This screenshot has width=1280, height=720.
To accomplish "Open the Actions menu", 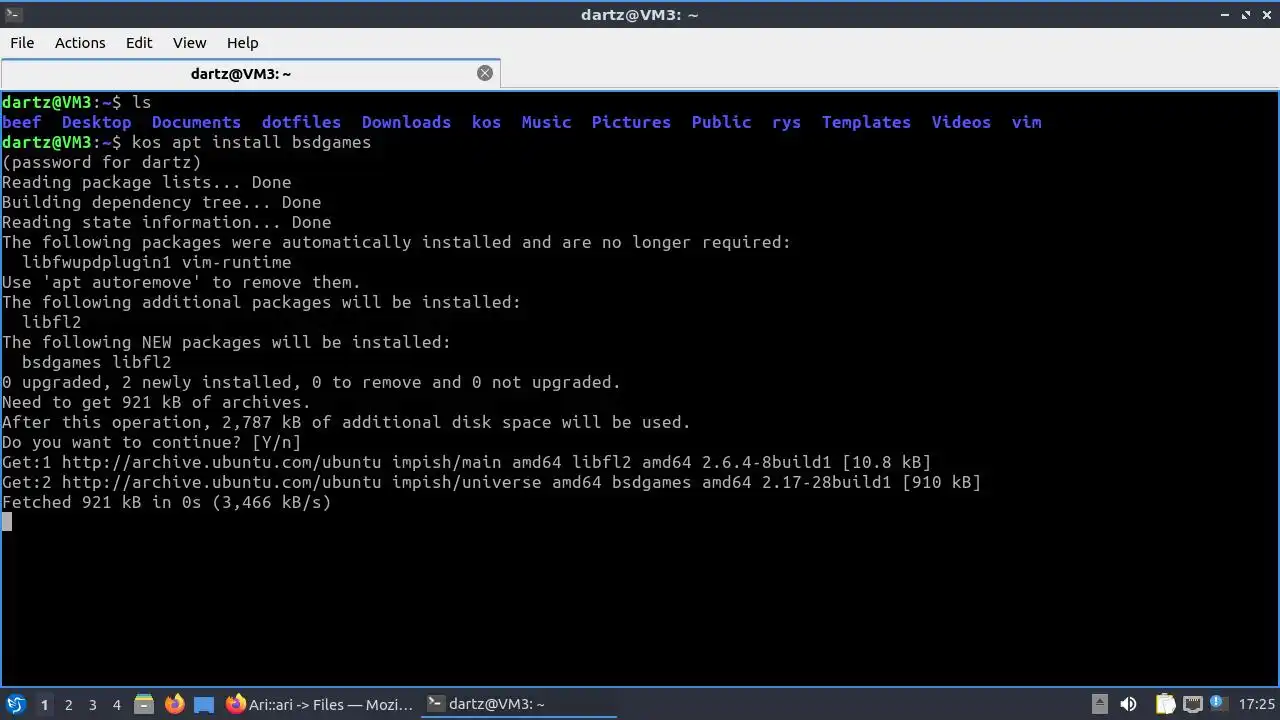I will (x=80, y=43).
